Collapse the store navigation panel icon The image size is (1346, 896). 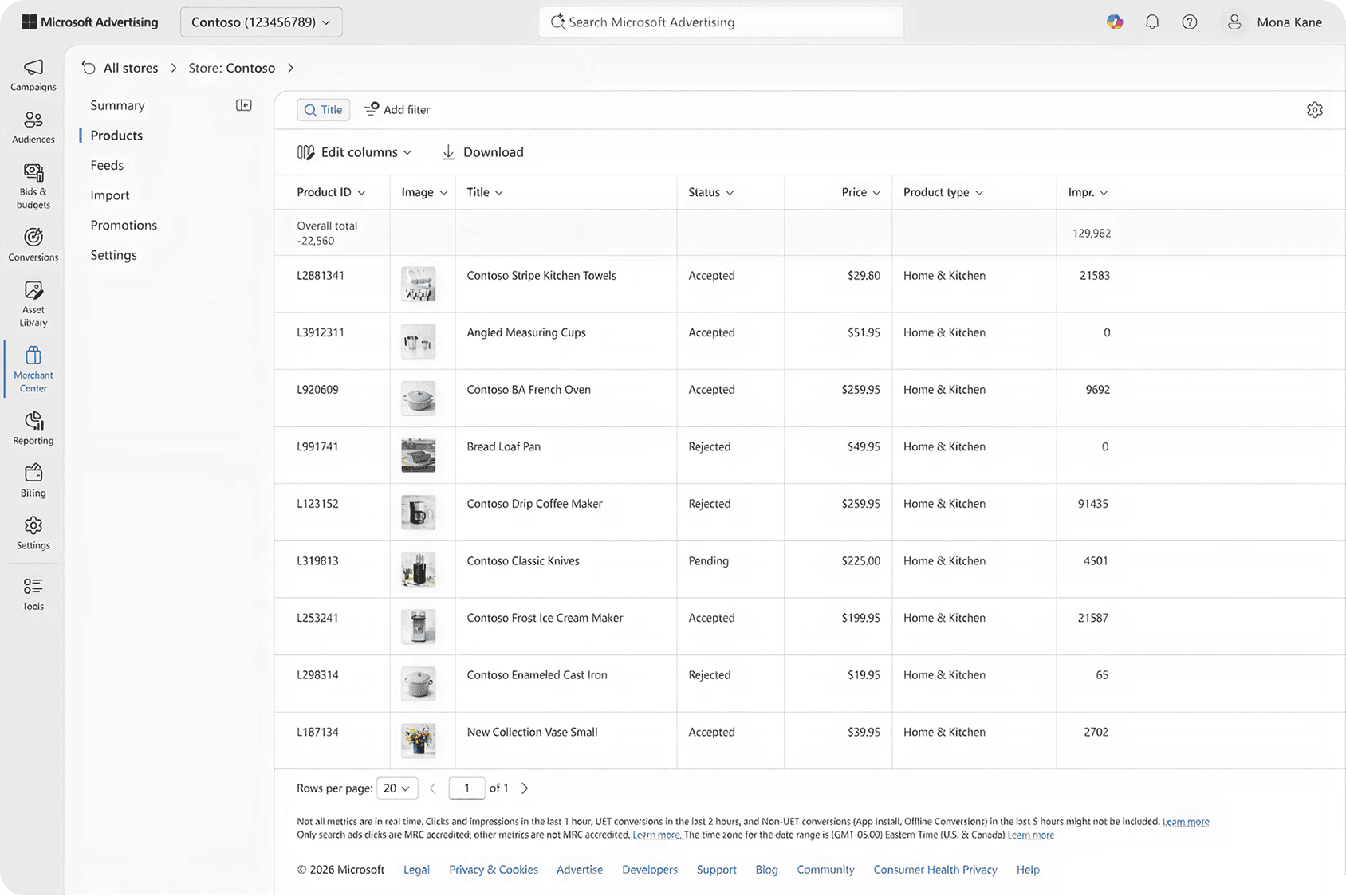(x=244, y=105)
